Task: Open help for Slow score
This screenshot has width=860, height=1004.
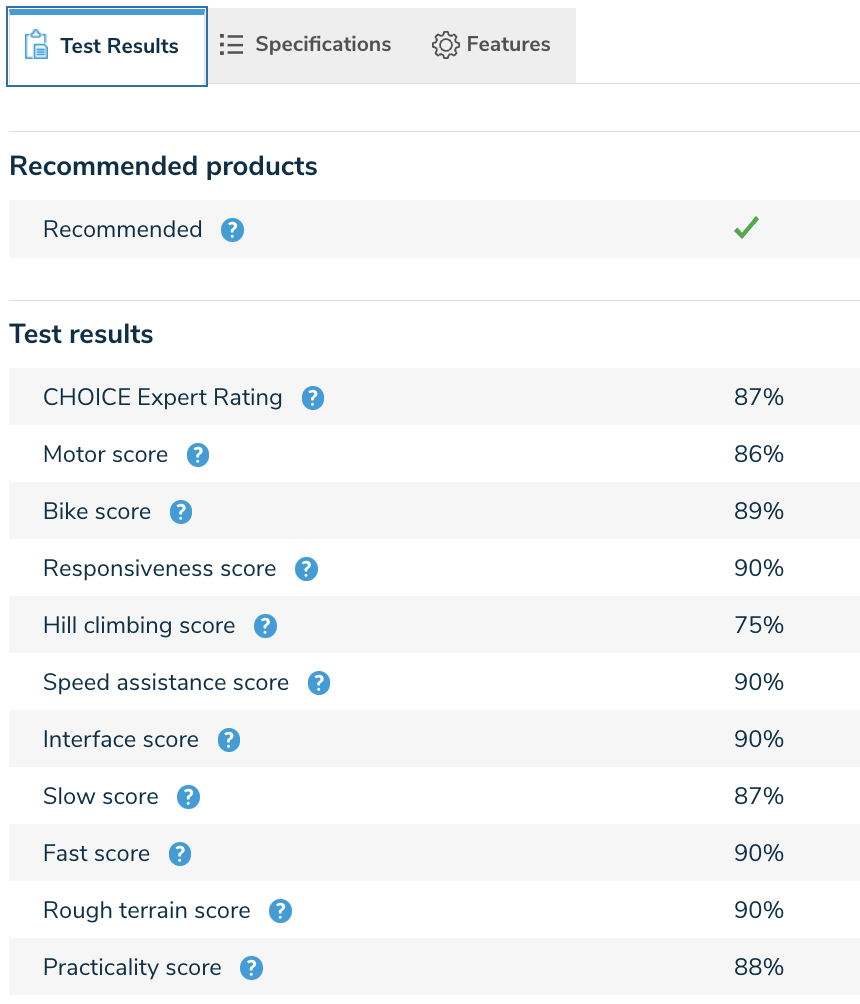Action: [x=188, y=796]
